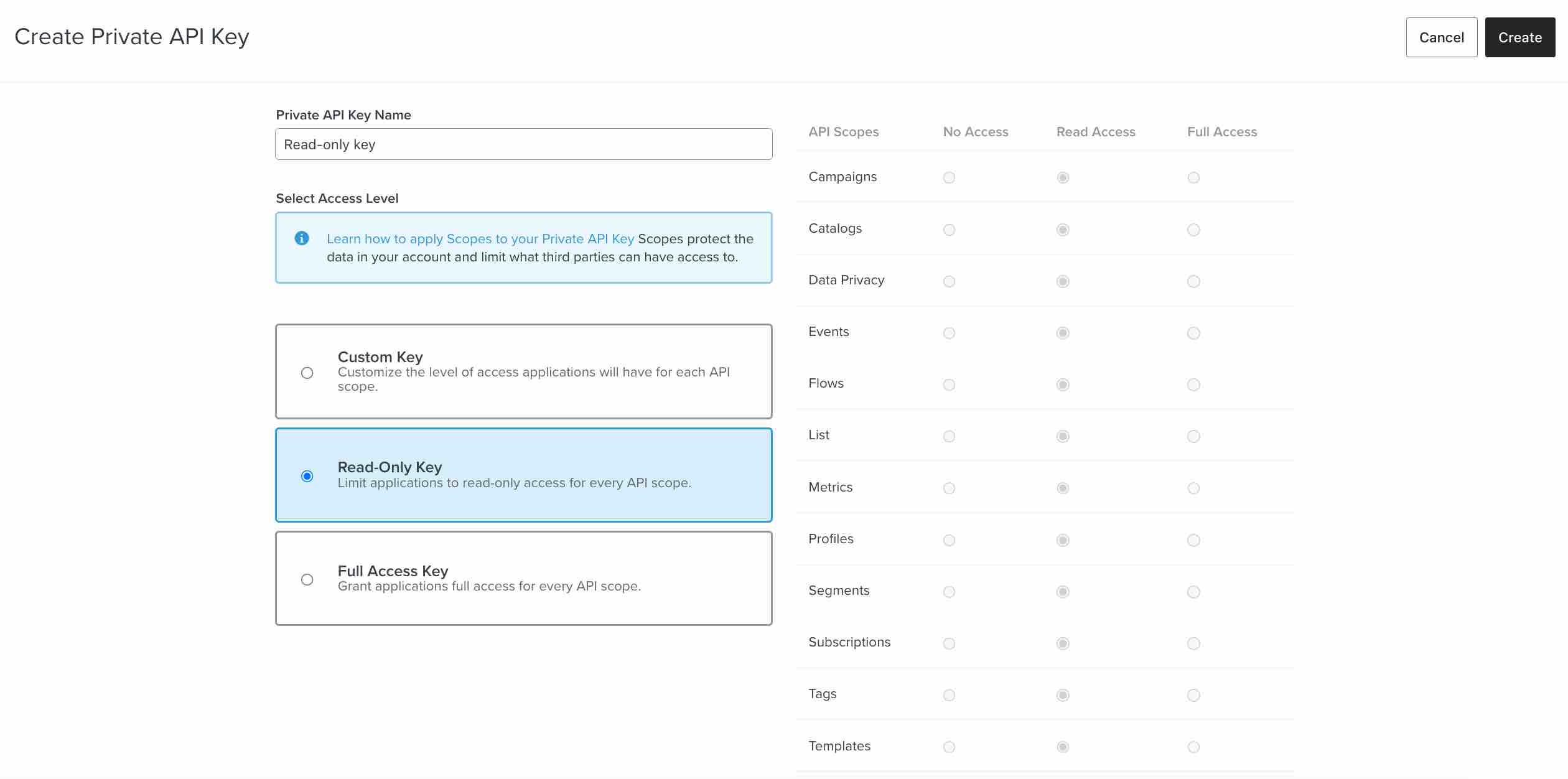Set Subscriptions scope to No Access
Screen dimensions: 1568x779
pos(948,643)
